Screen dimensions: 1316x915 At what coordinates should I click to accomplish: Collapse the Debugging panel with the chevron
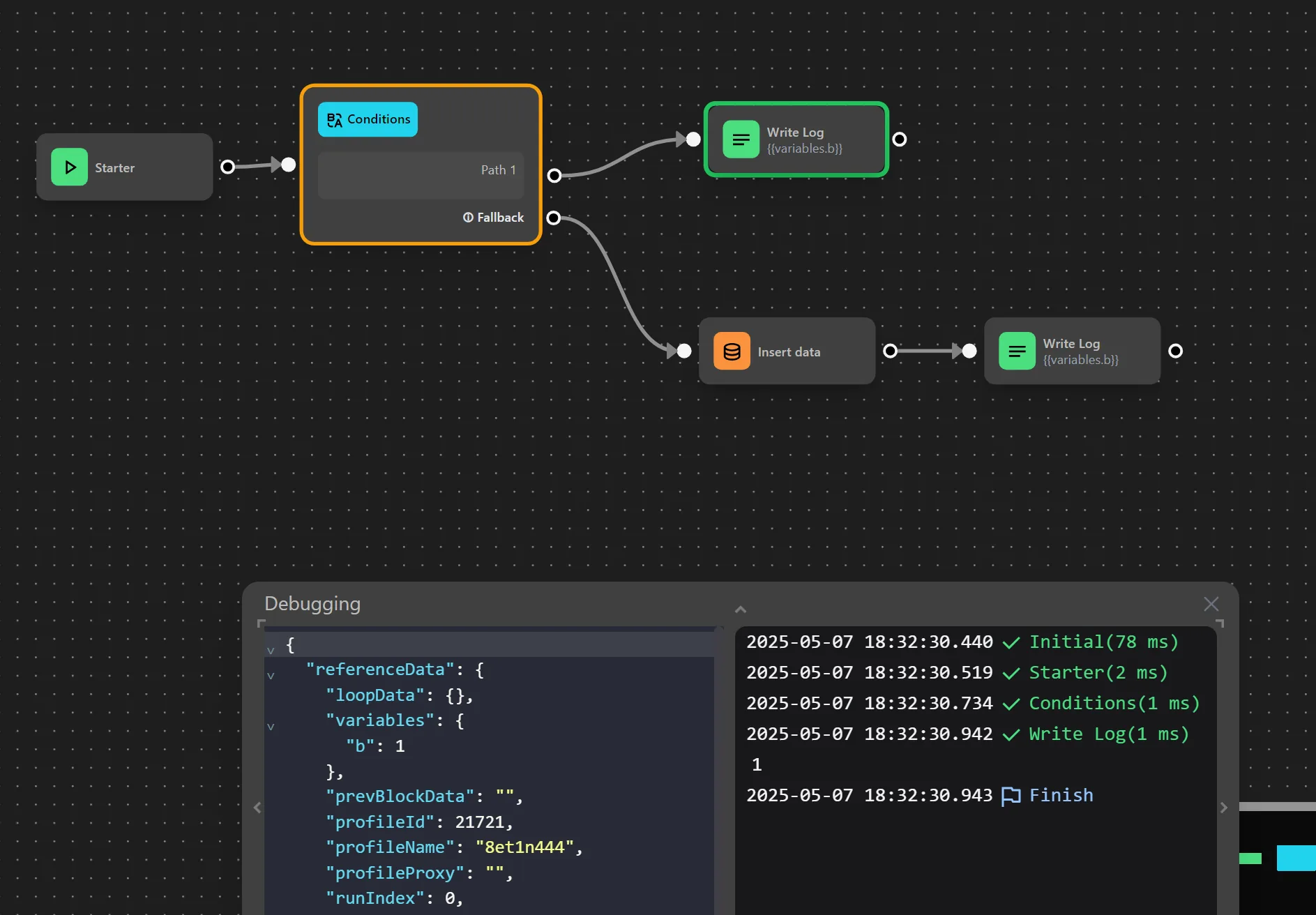pyautogui.click(x=740, y=609)
